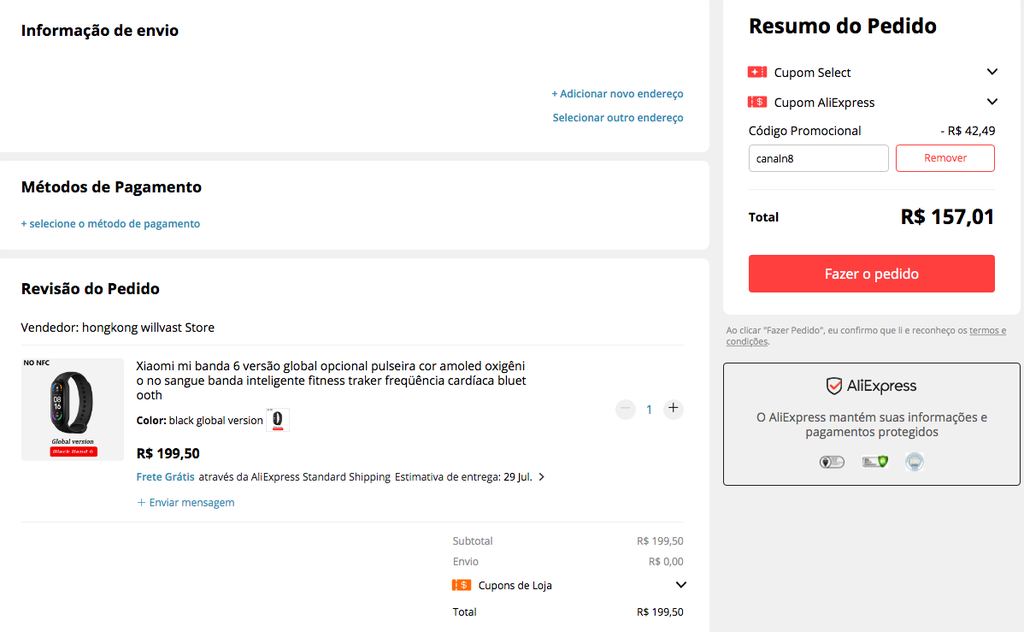Click the Cupom AliExpress coupon icon
The height and width of the screenshot is (632, 1024).
[757, 102]
